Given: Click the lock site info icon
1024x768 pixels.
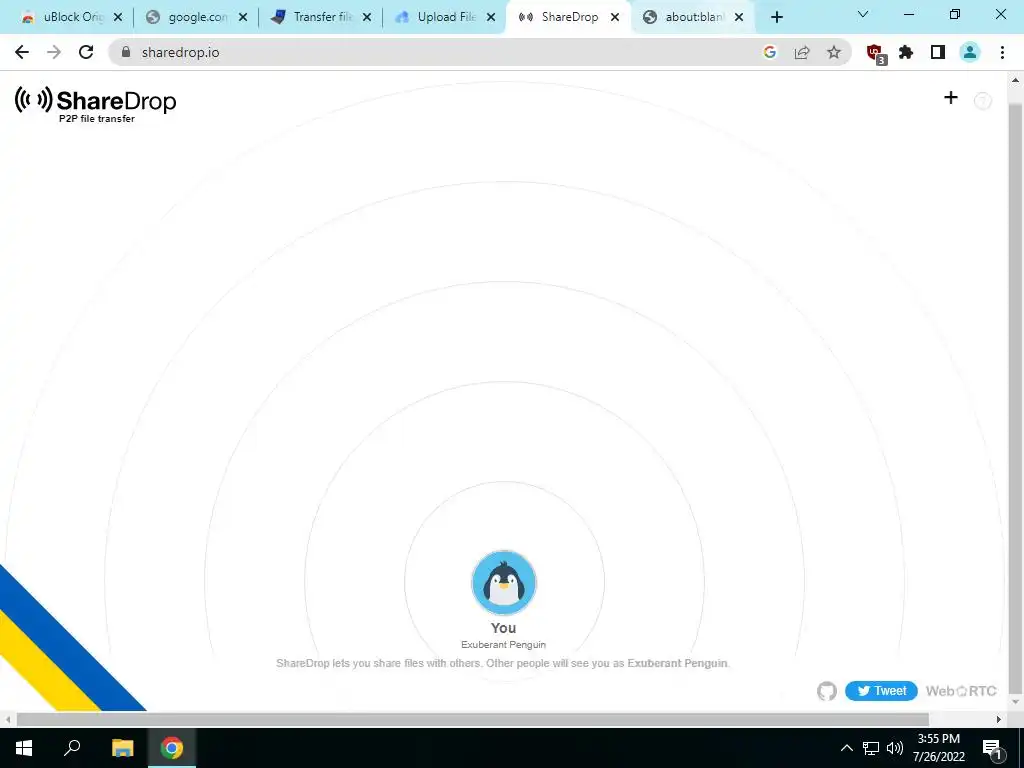Looking at the screenshot, I should coord(126,52).
